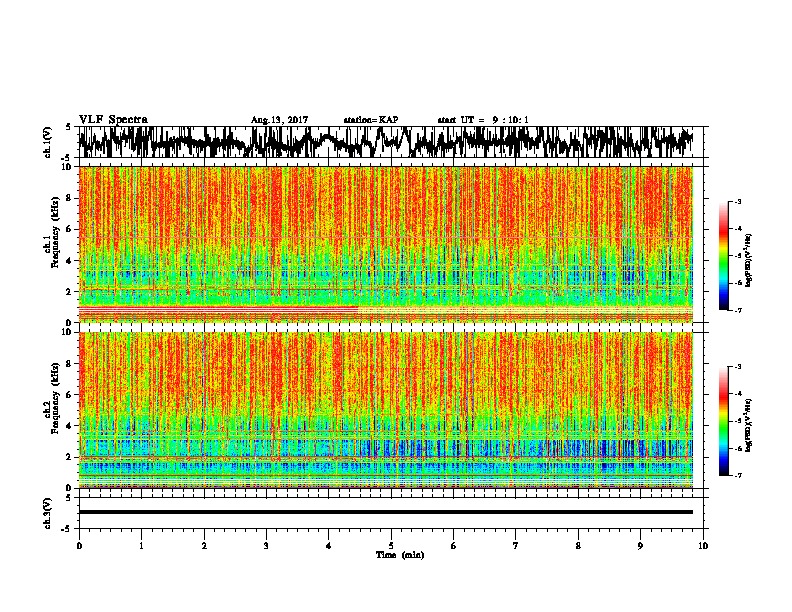The image size is (792, 612).
Task: Click the bright red band below 1 kHz in ch.1 spectrogram
Action: point(218,310)
